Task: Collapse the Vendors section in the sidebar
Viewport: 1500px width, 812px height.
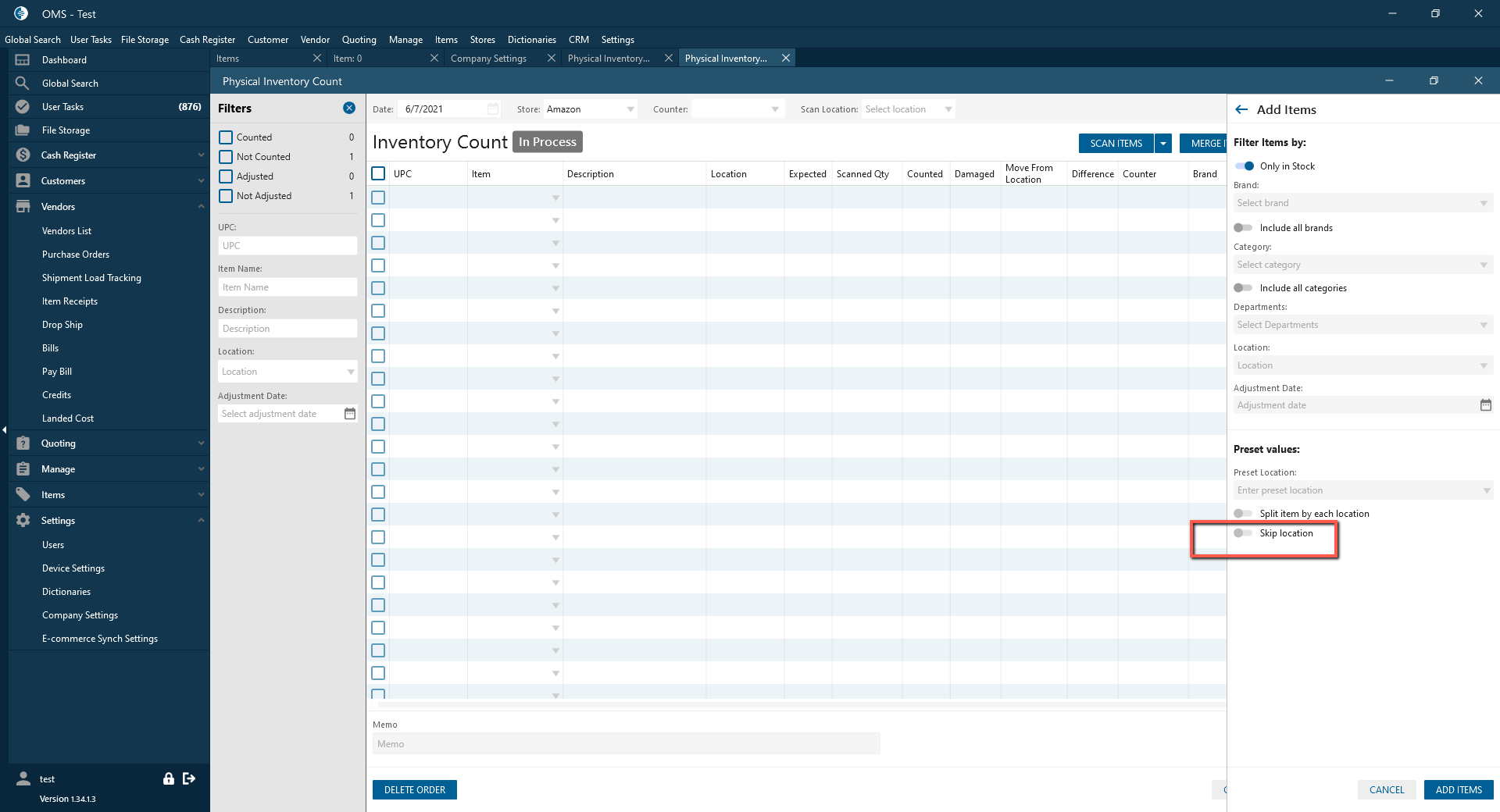Action: (x=201, y=207)
